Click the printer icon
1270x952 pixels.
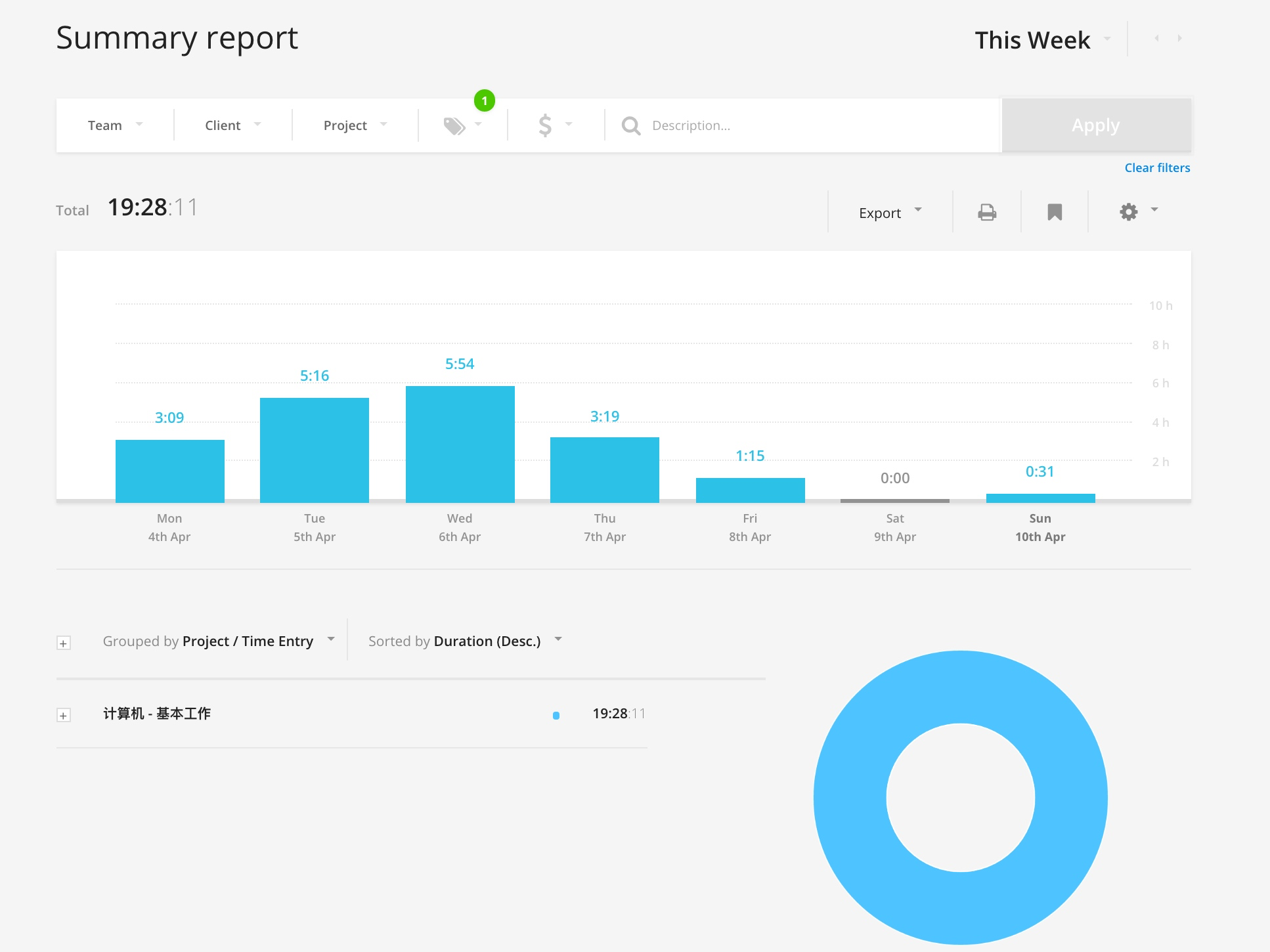point(987,212)
